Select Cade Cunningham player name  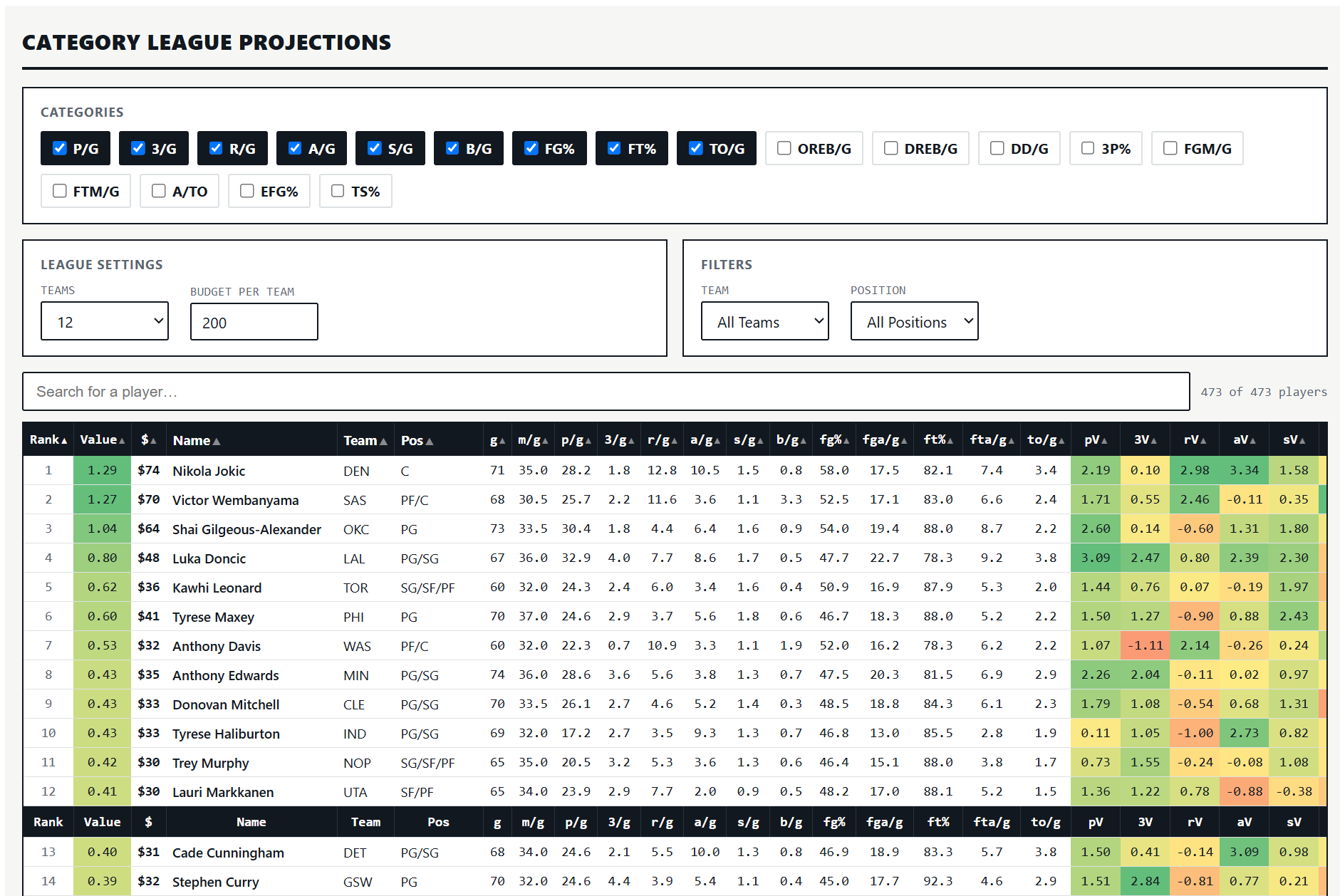(228, 853)
